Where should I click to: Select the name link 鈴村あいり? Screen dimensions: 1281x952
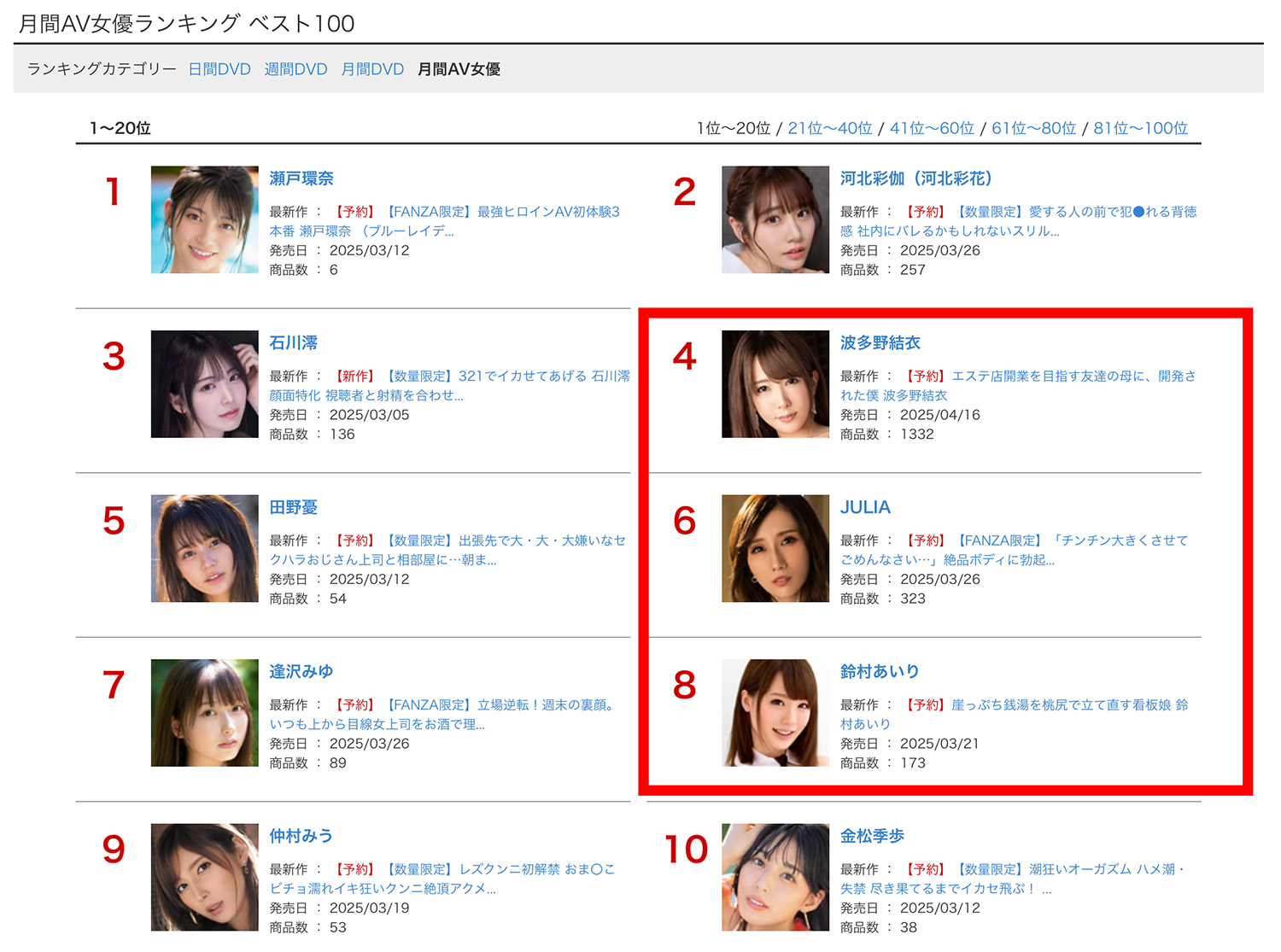click(880, 672)
